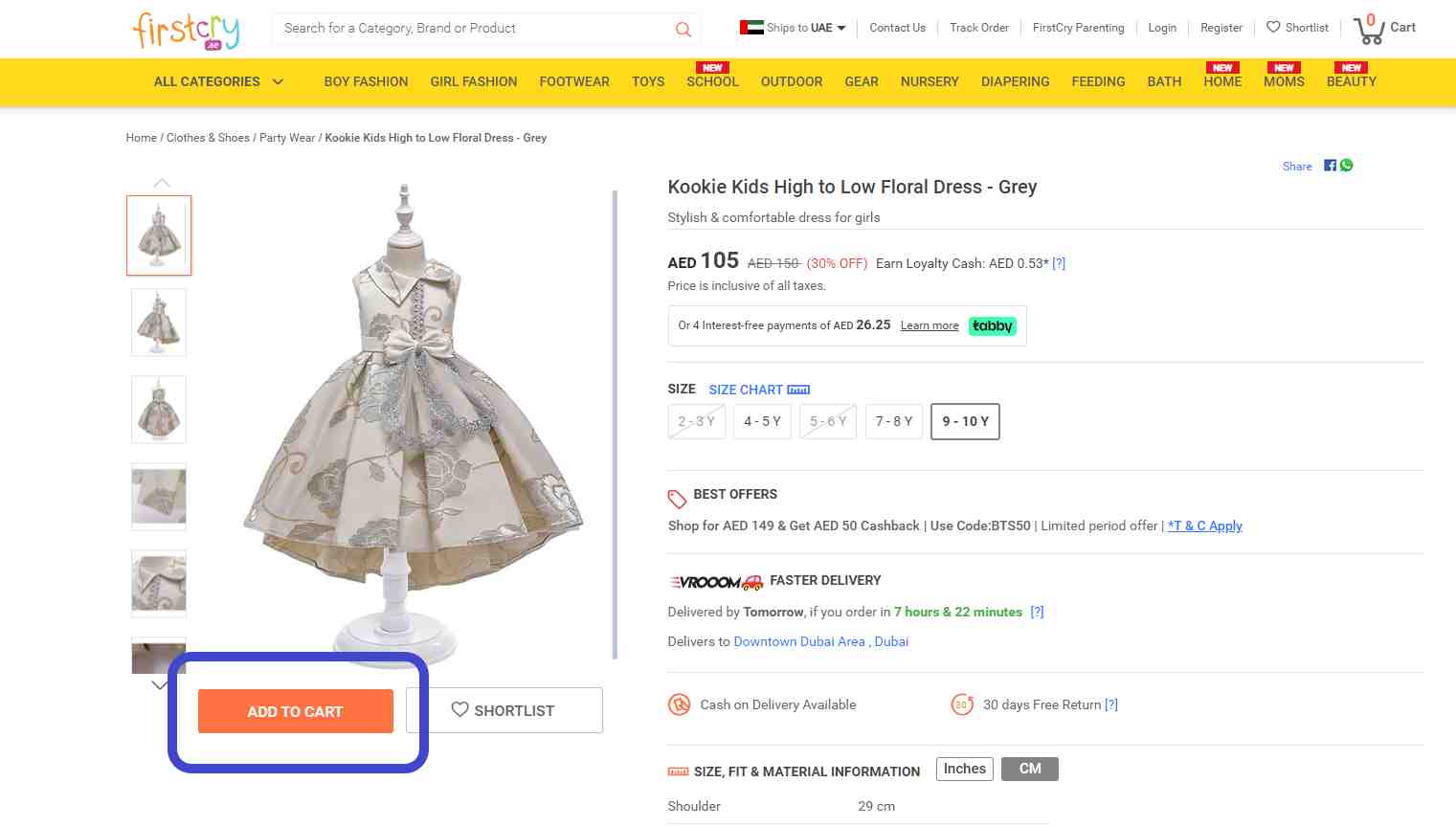Open the GIRL FASHION menu
Viewport: 1456px width, 827px height.
click(473, 81)
